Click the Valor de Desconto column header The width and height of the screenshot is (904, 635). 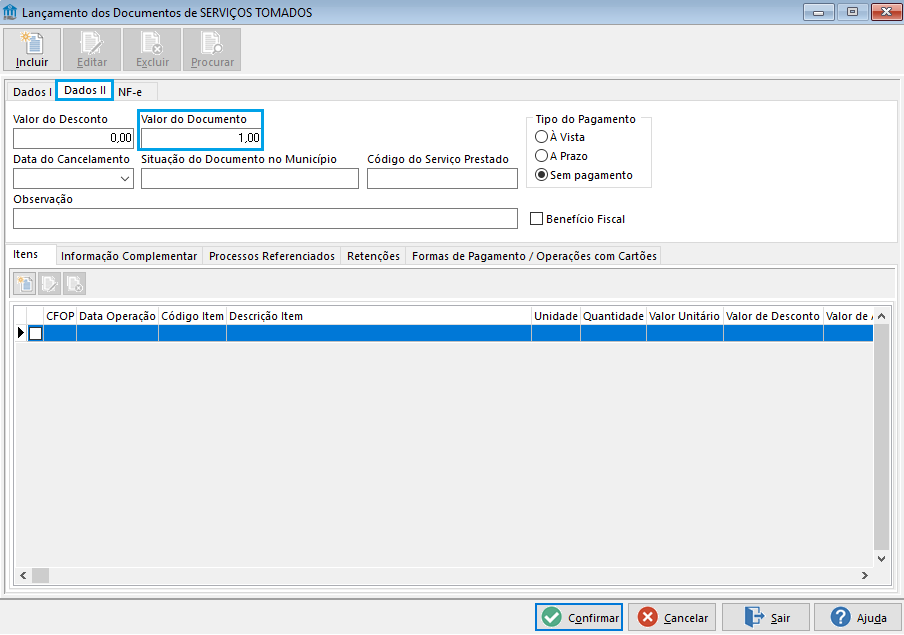(x=773, y=316)
